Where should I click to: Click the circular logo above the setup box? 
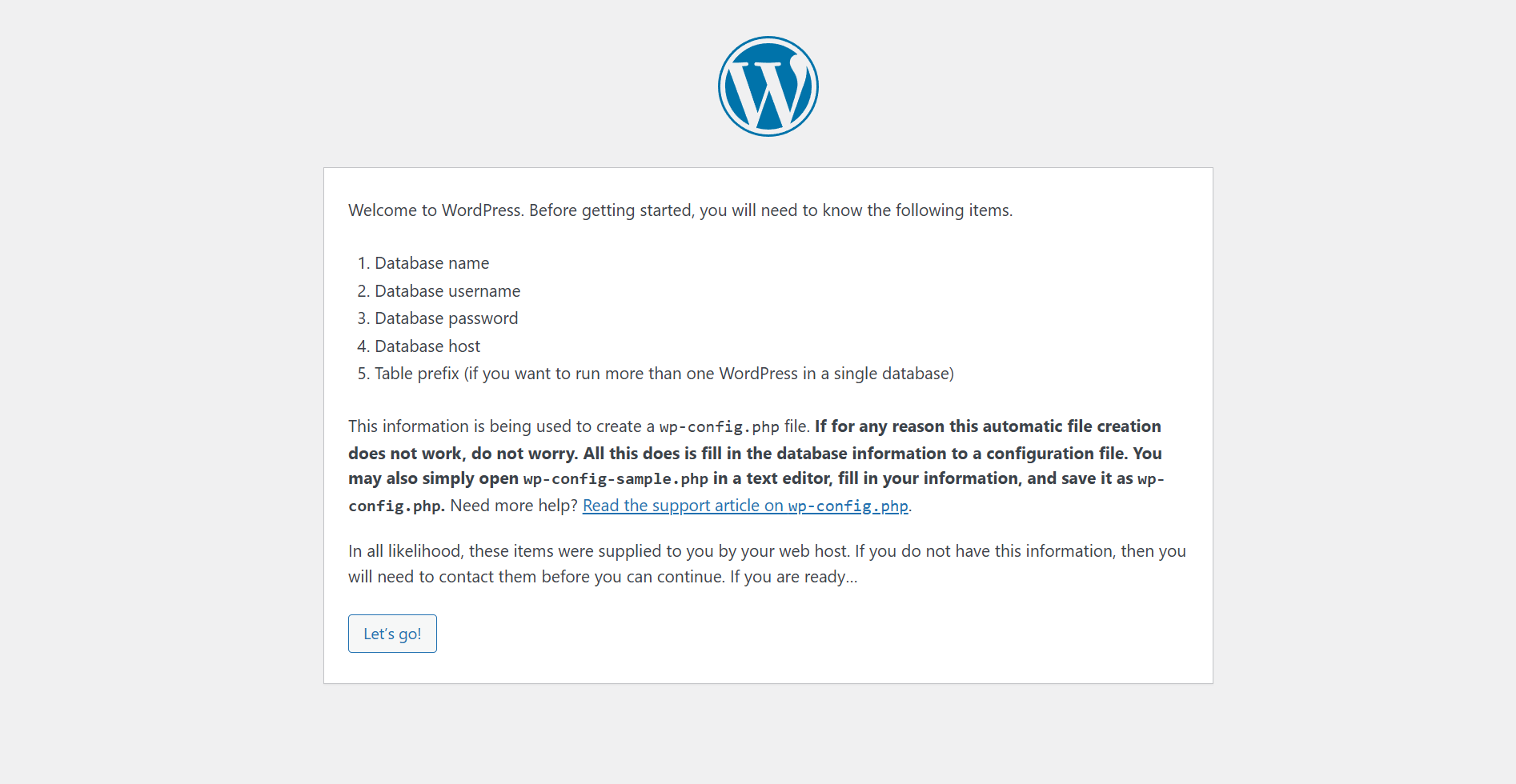tap(768, 86)
